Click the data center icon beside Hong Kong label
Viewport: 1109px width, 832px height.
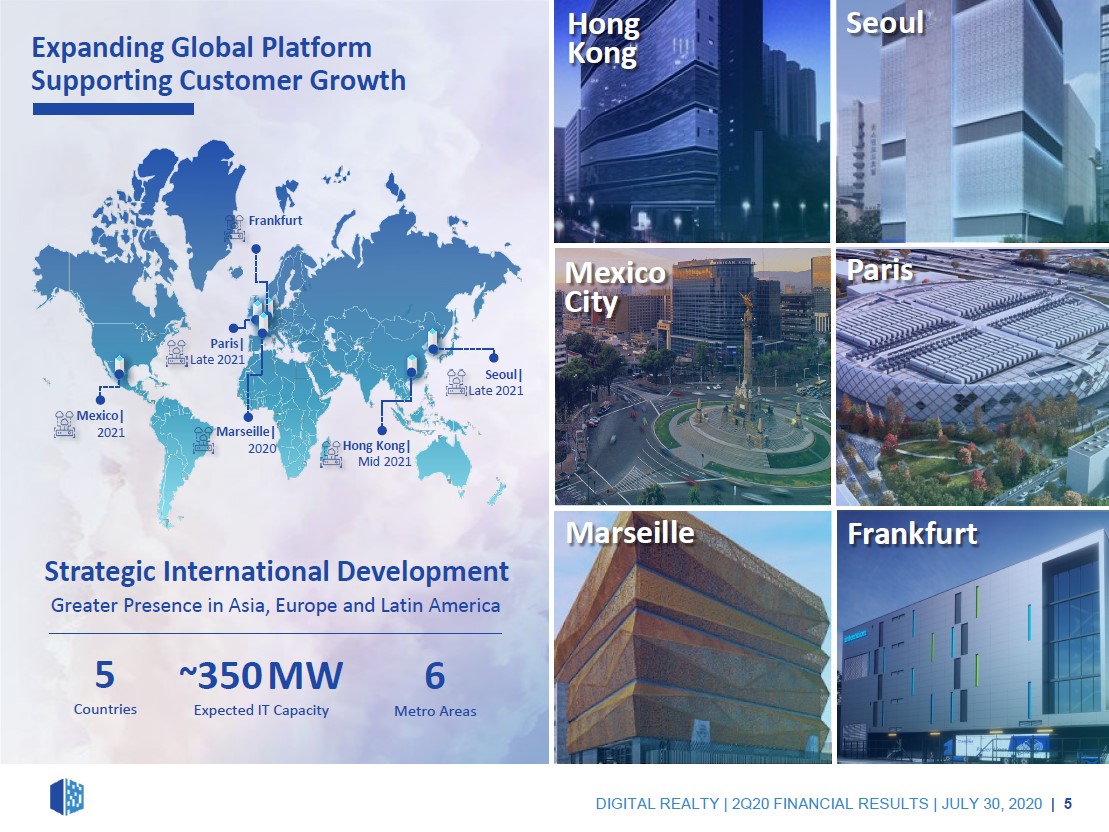coord(331,453)
